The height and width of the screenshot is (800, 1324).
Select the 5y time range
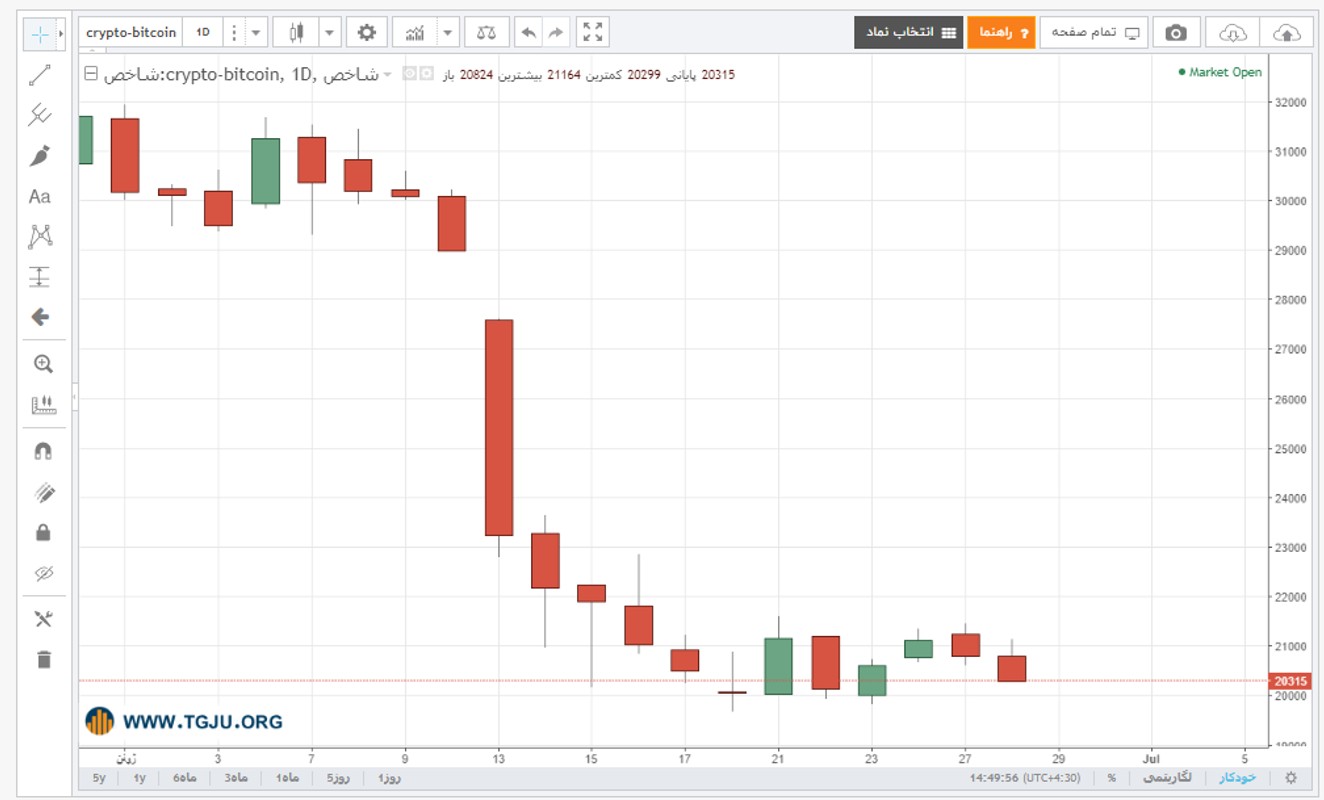pyautogui.click(x=99, y=778)
